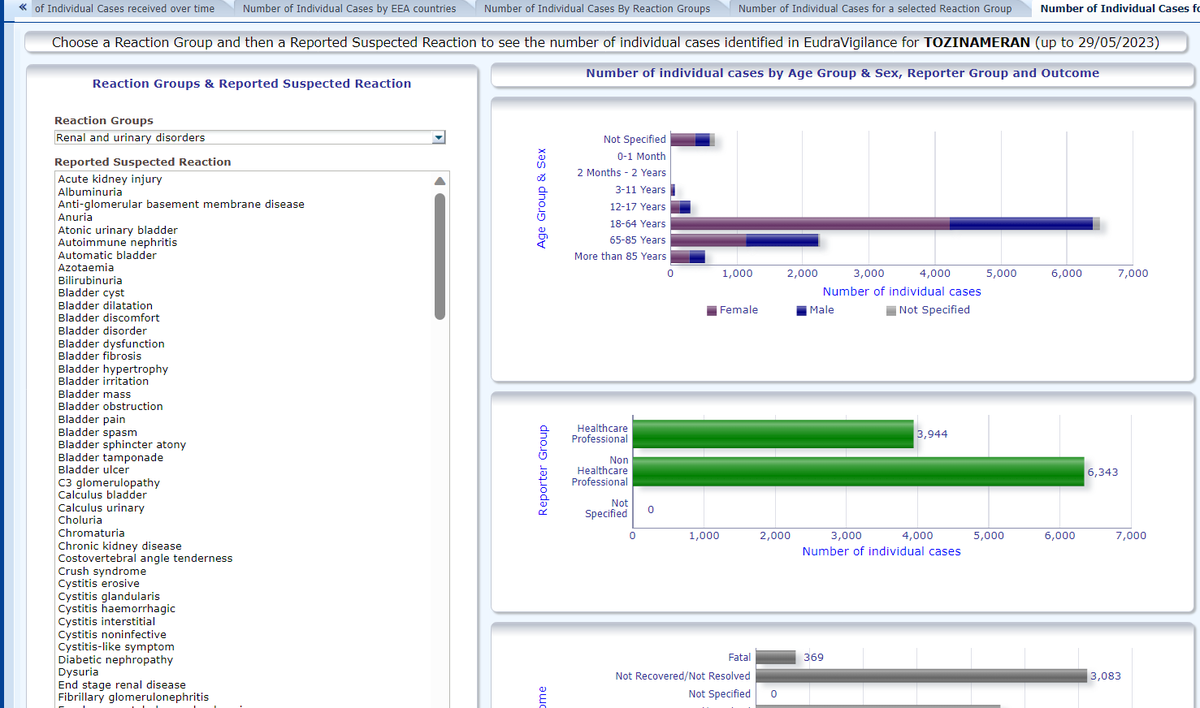This screenshot has width=1200, height=708.
Task: Click the Male legend color swatch
Action: click(802, 311)
